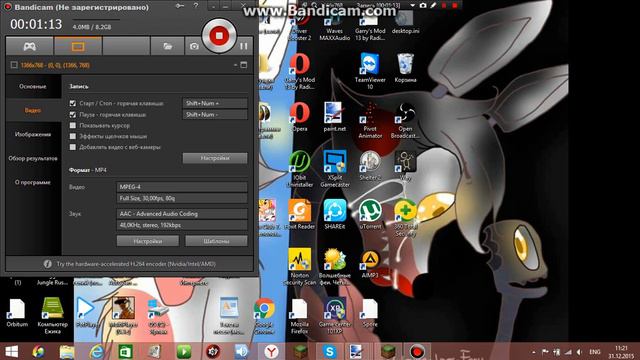Open Bandicam help question mark
640x360 pixels.
coord(196,6)
